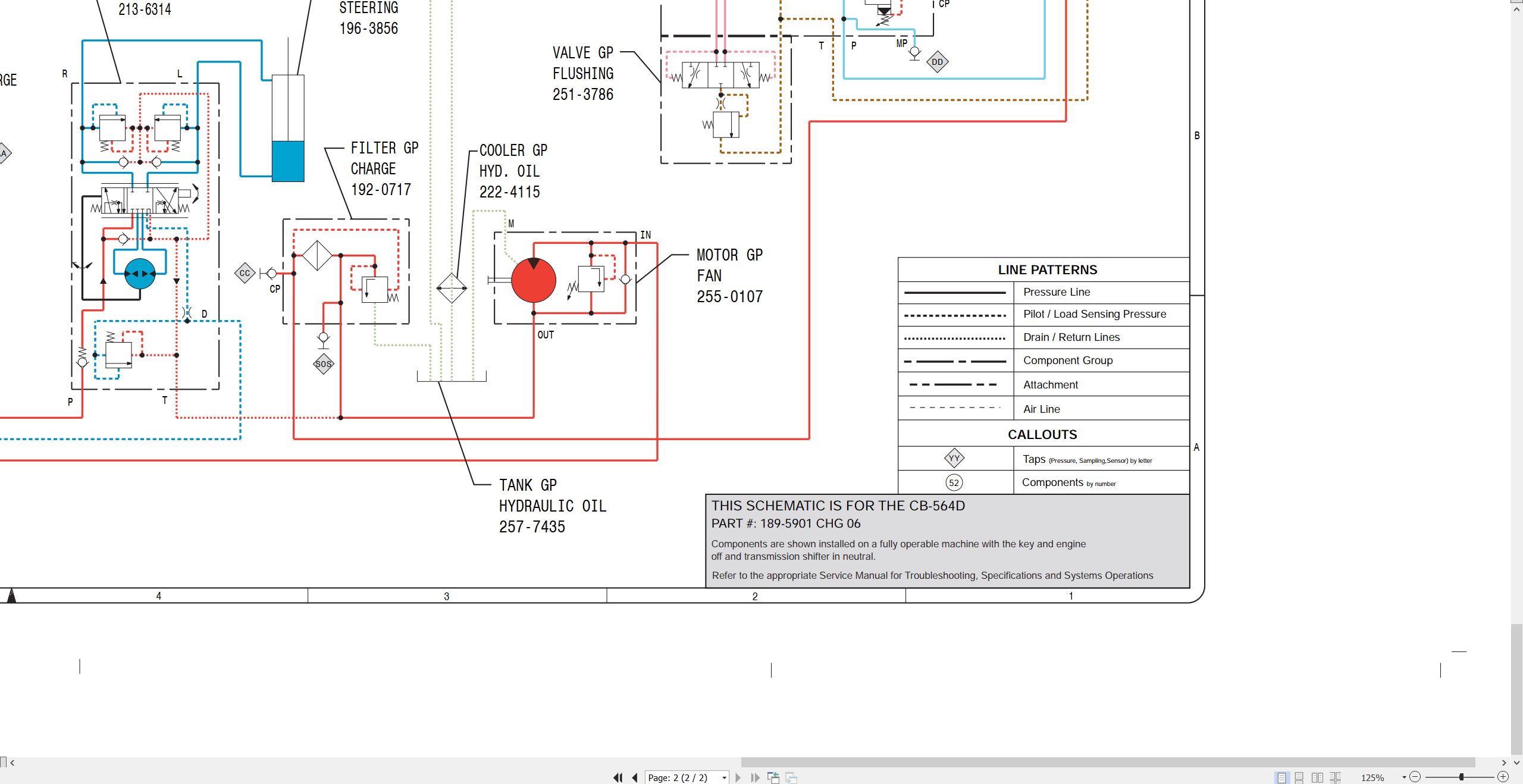This screenshot has height=784, width=1523.
Task: Click the vertical scrollbar down arrow
Action: [x=1516, y=763]
